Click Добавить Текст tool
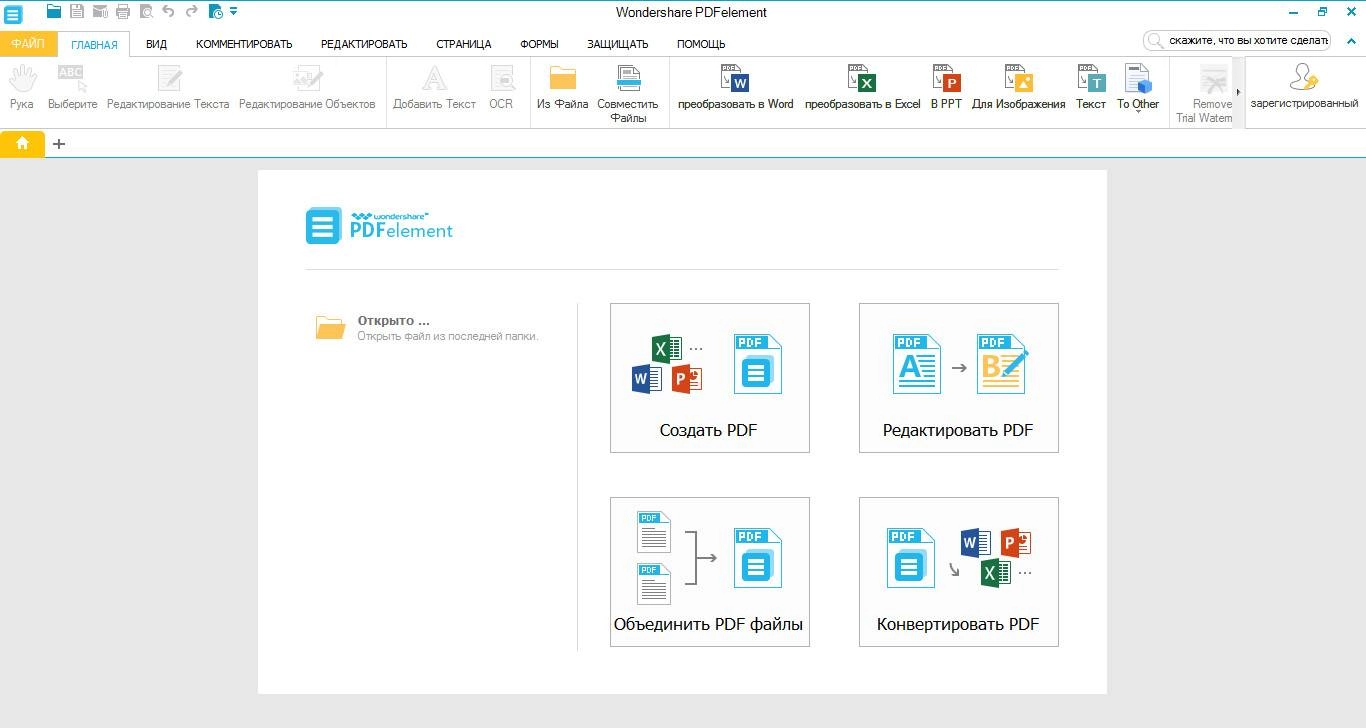The width and height of the screenshot is (1366, 728). [434, 87]
